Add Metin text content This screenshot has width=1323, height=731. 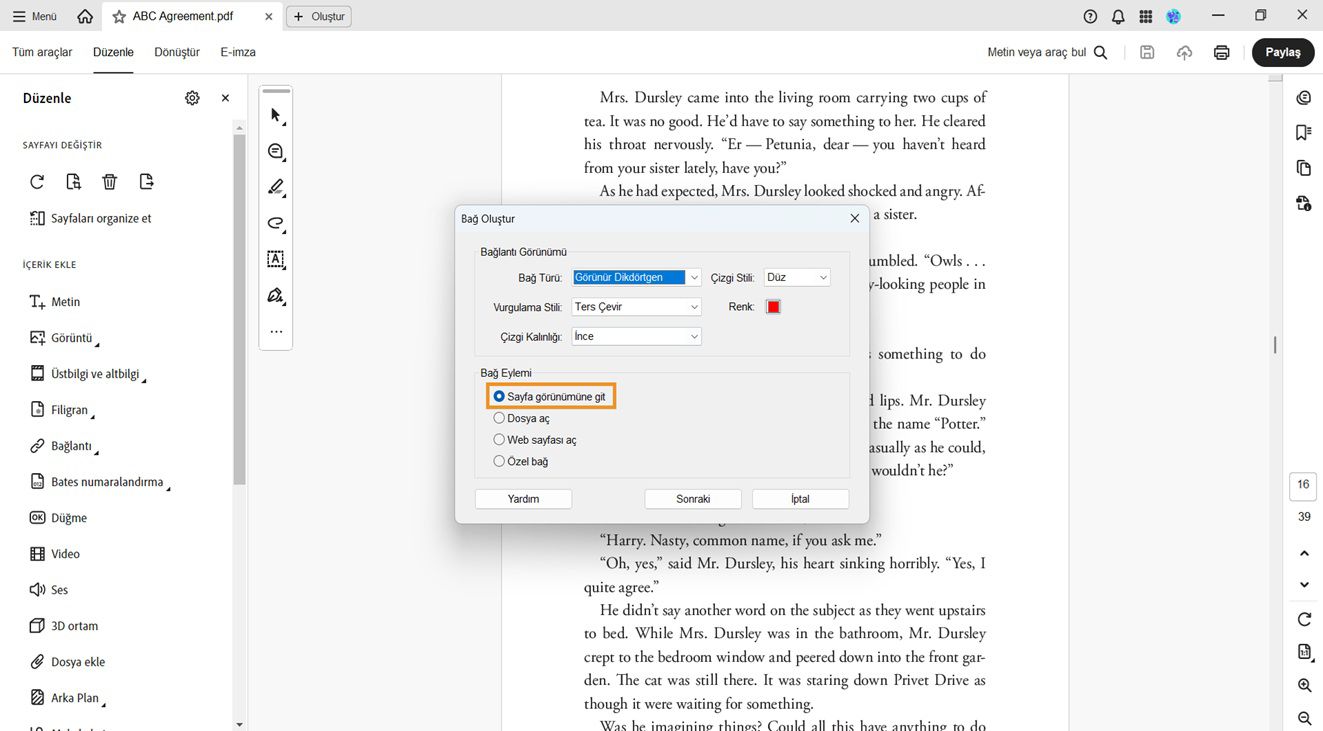coord(55,302)
